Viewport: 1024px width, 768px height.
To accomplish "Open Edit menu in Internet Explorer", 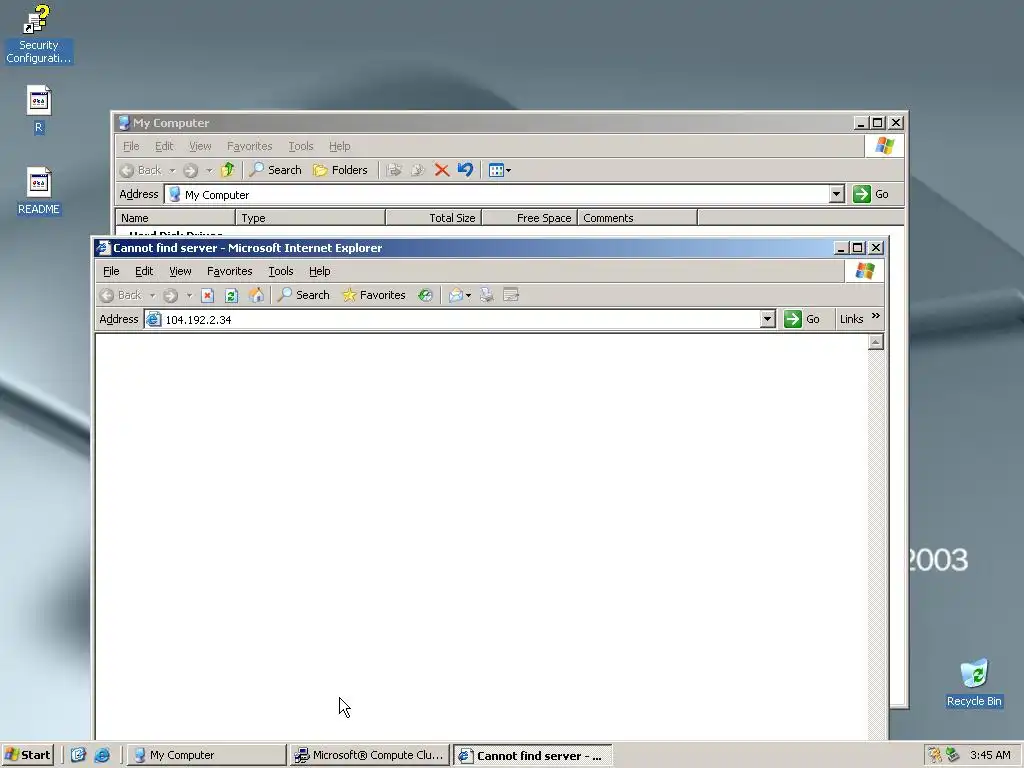I will coord(144,271).
